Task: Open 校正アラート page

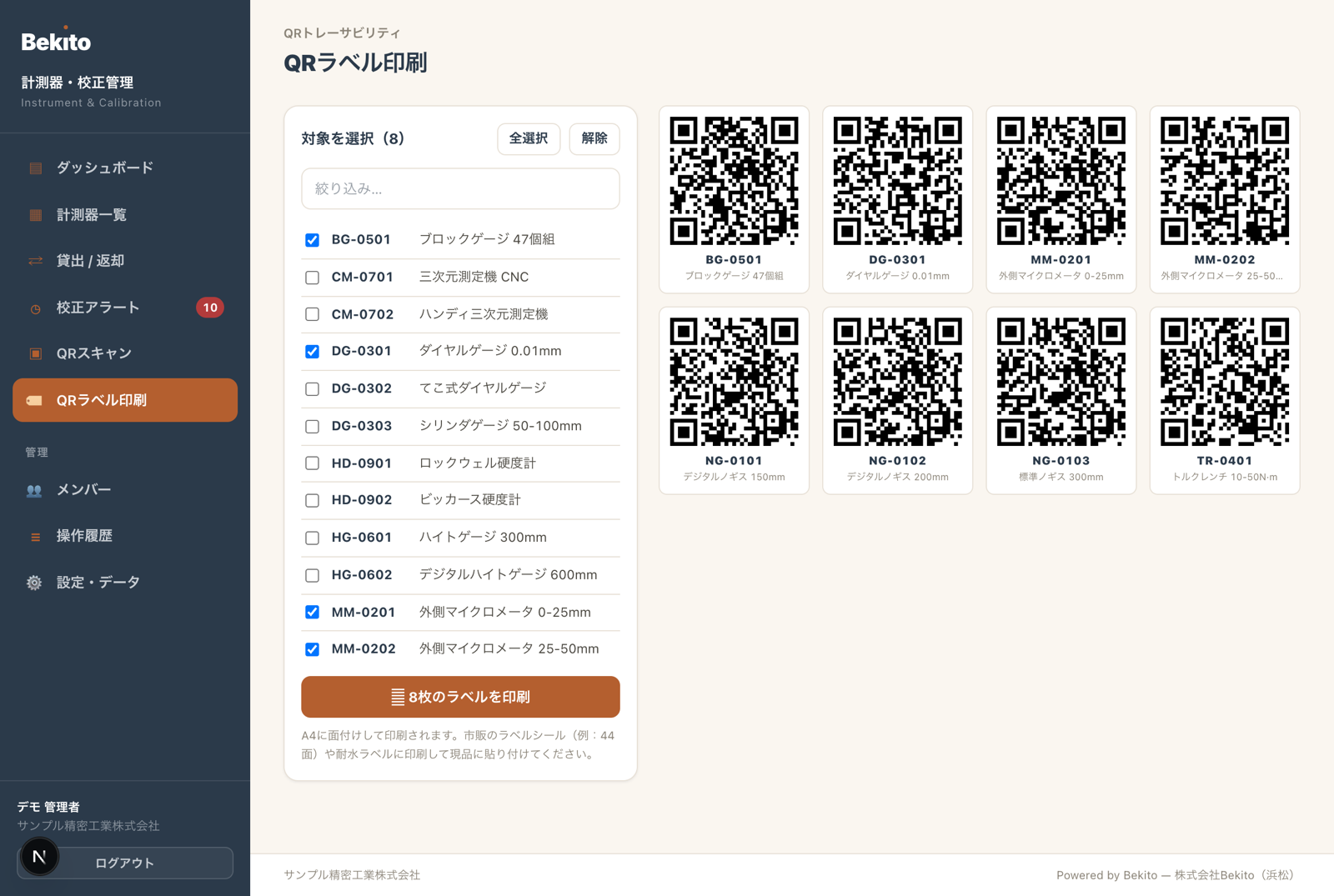Action: pos(125,308)
